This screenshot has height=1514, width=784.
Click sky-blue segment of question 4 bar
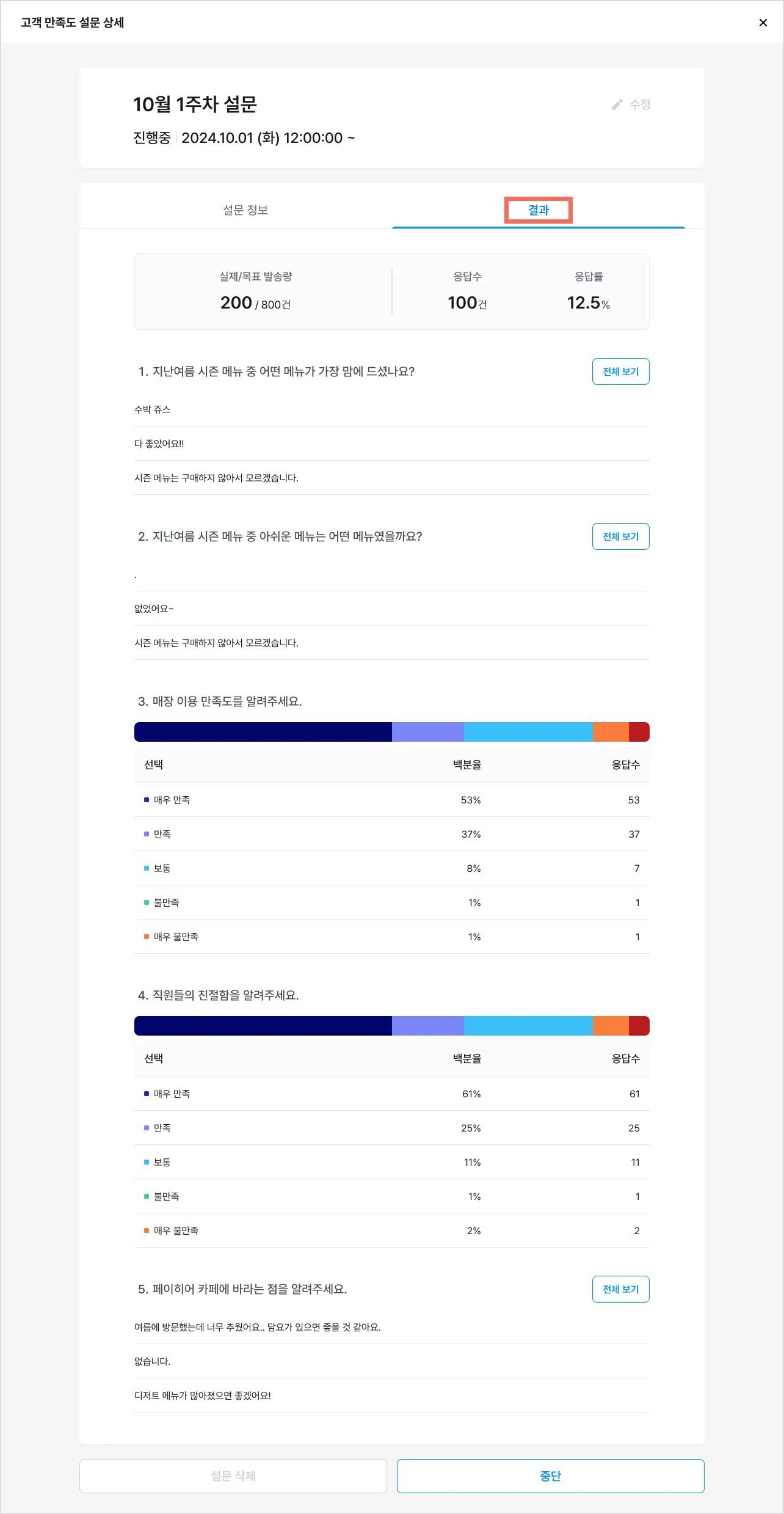point(528,1026)
